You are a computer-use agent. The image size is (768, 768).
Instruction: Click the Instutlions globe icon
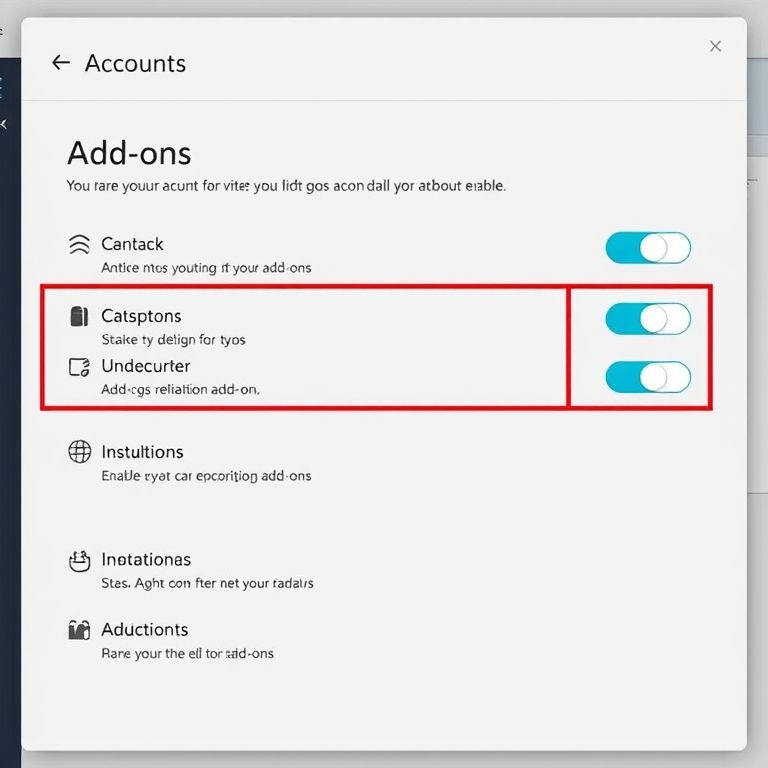(x=79, y=452)
